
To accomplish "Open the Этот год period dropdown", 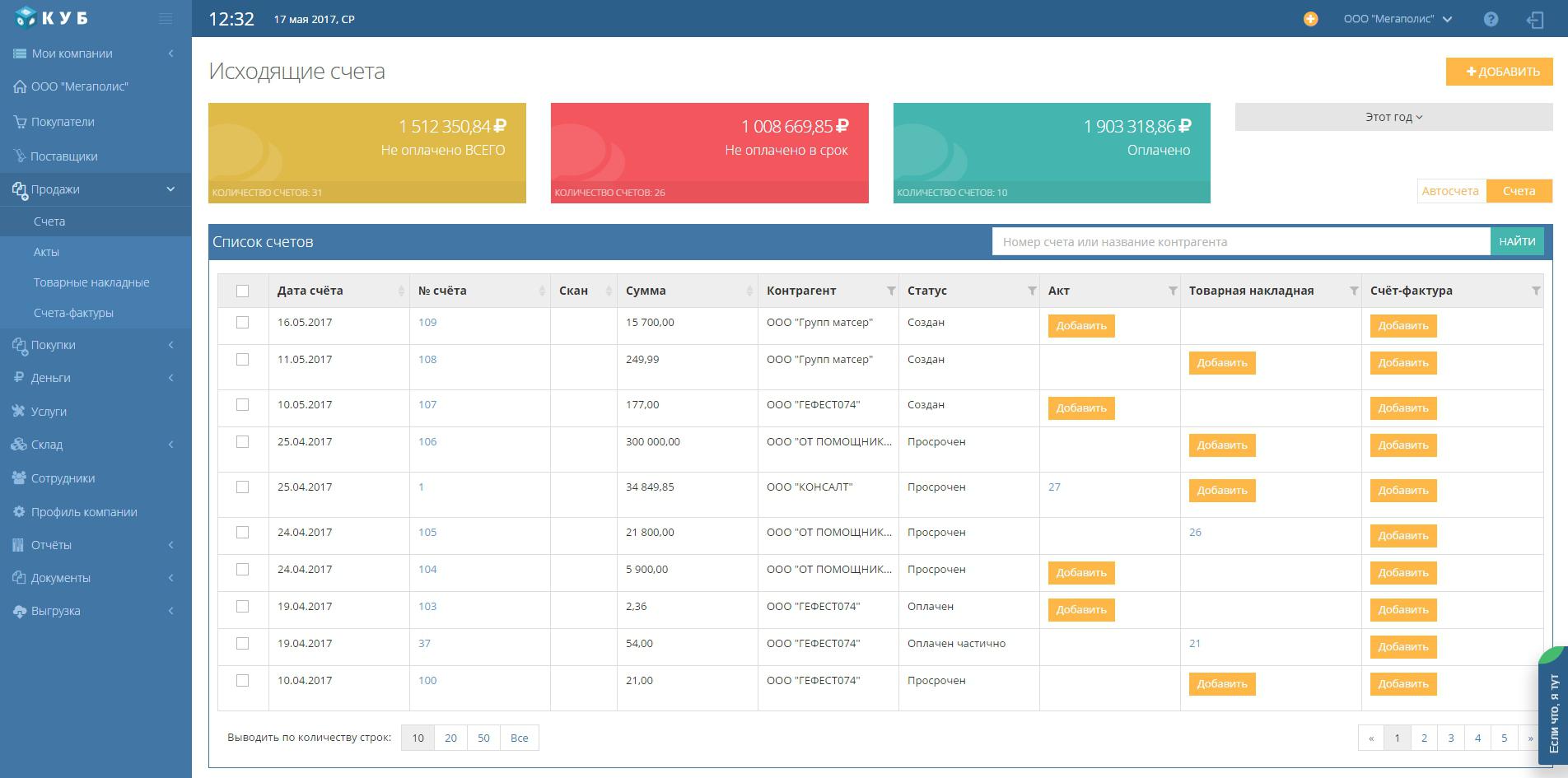I will click(x=1393, y=117).
